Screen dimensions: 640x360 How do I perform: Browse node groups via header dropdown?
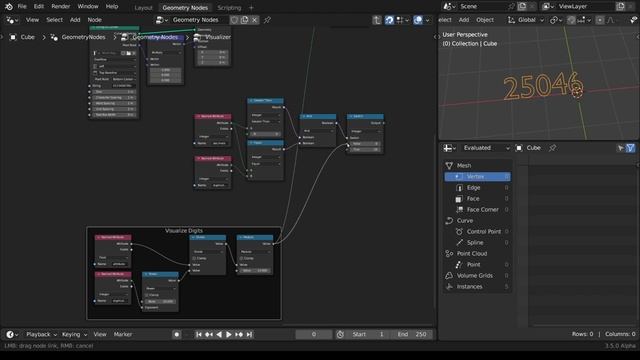click(x=162, y=20)
